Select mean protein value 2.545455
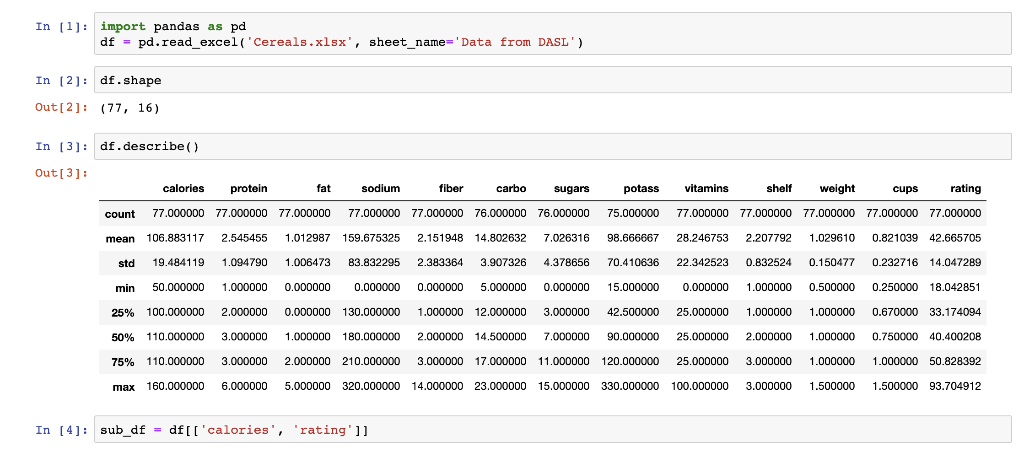 coord(244,238)
